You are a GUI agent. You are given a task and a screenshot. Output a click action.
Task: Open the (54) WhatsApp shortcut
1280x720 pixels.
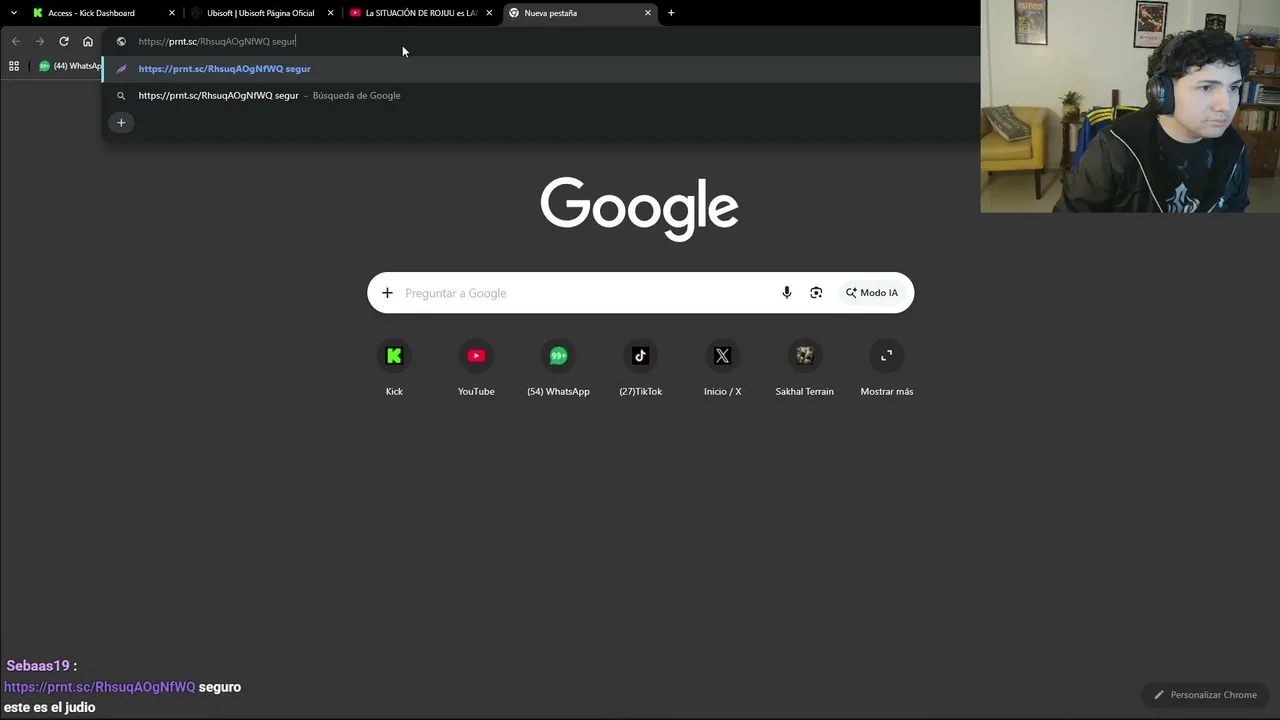click(558, 368)
